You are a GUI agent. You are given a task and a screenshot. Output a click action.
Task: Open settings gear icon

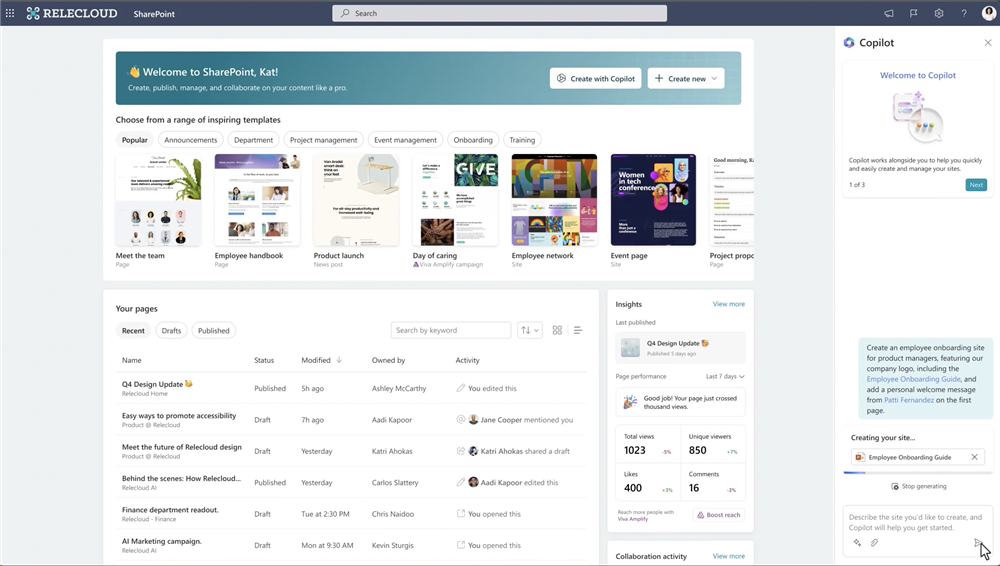tap(939, 13)
